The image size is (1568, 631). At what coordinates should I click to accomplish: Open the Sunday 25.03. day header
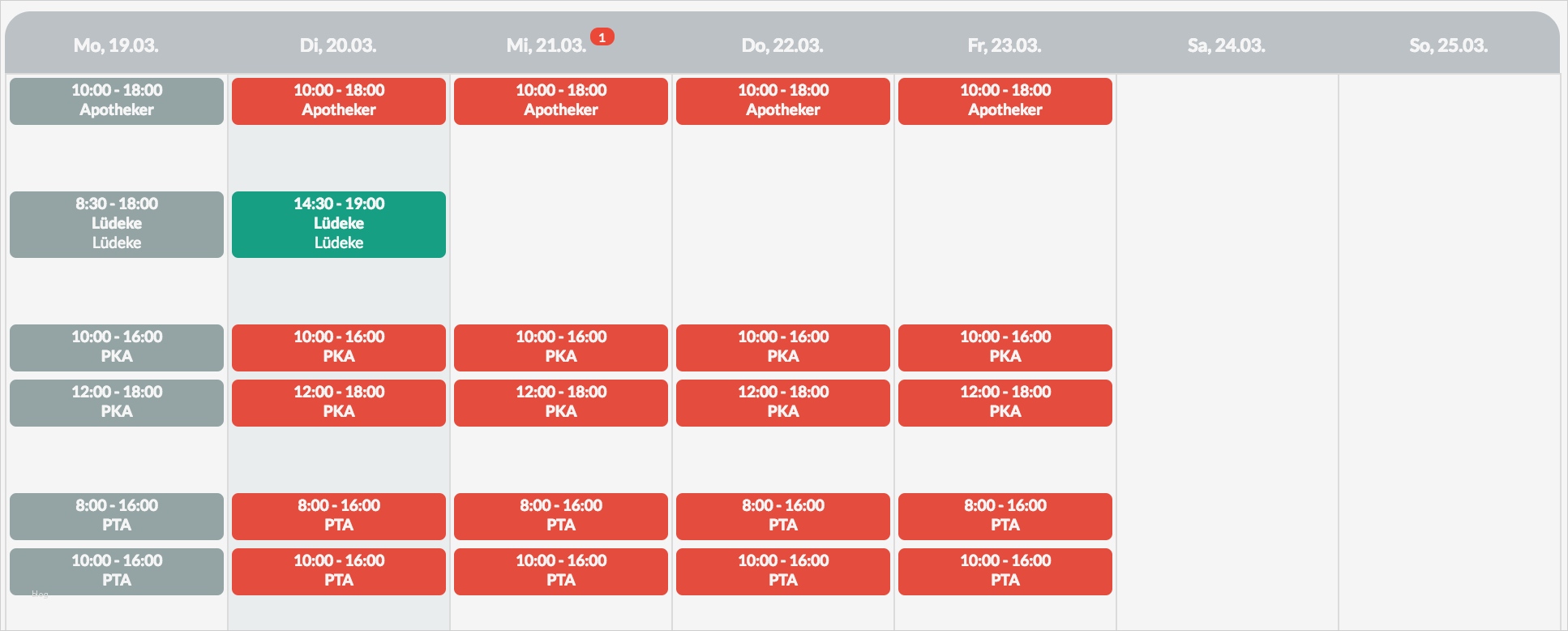(x=1448, y=45)
